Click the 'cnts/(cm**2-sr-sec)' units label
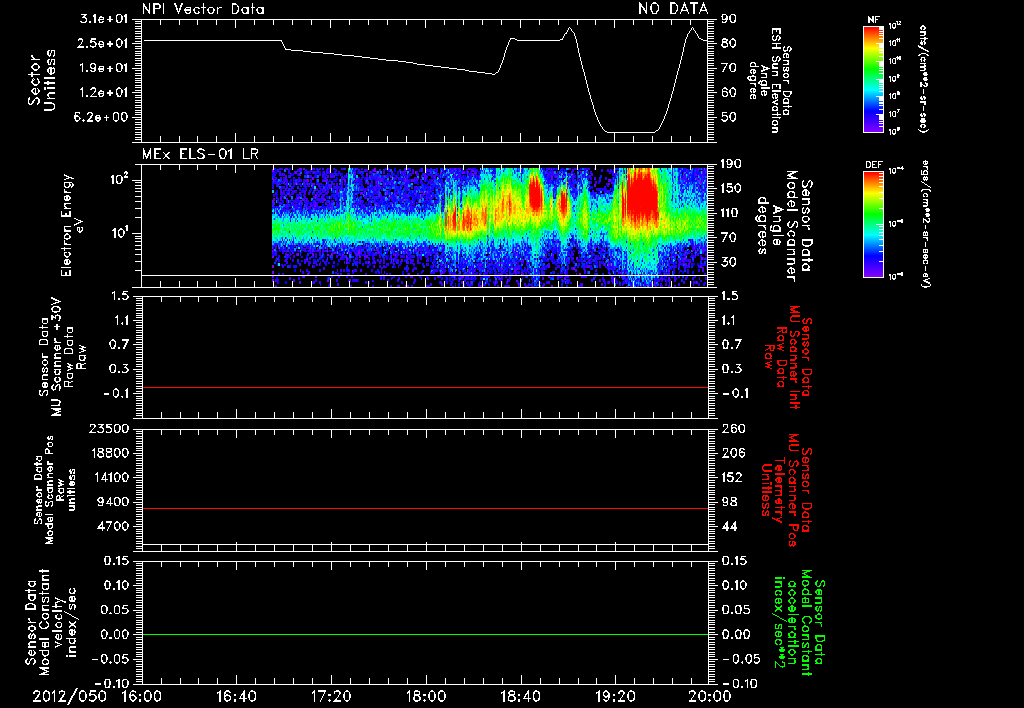The height and width of the screenshot is (708, 1024). click(922, 78)
